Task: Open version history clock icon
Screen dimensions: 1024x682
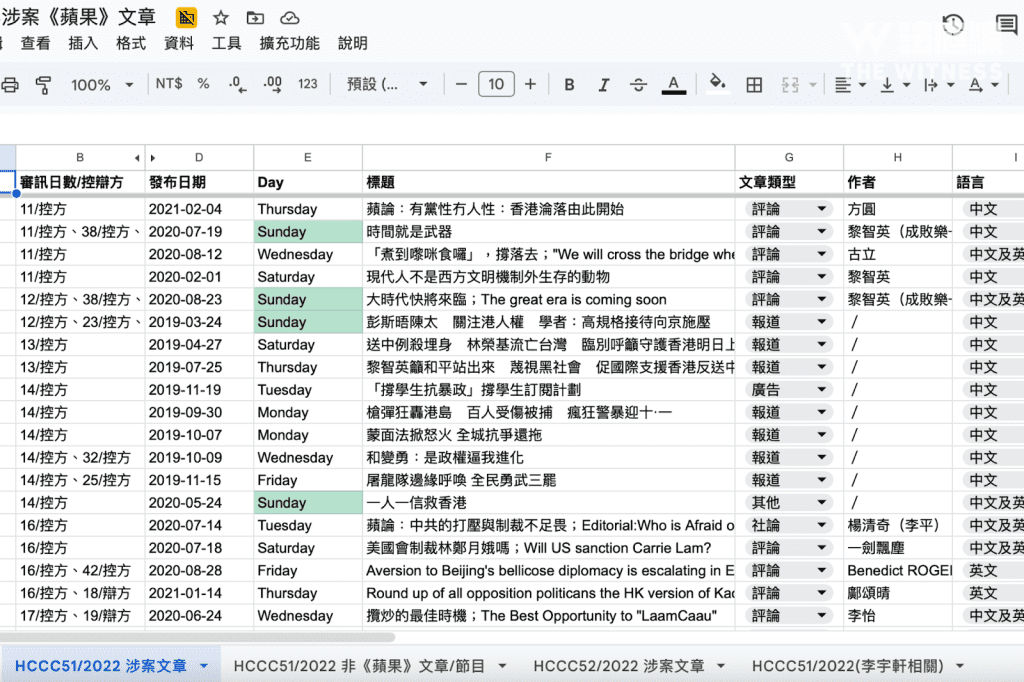Action: click(x=953, y=25)
